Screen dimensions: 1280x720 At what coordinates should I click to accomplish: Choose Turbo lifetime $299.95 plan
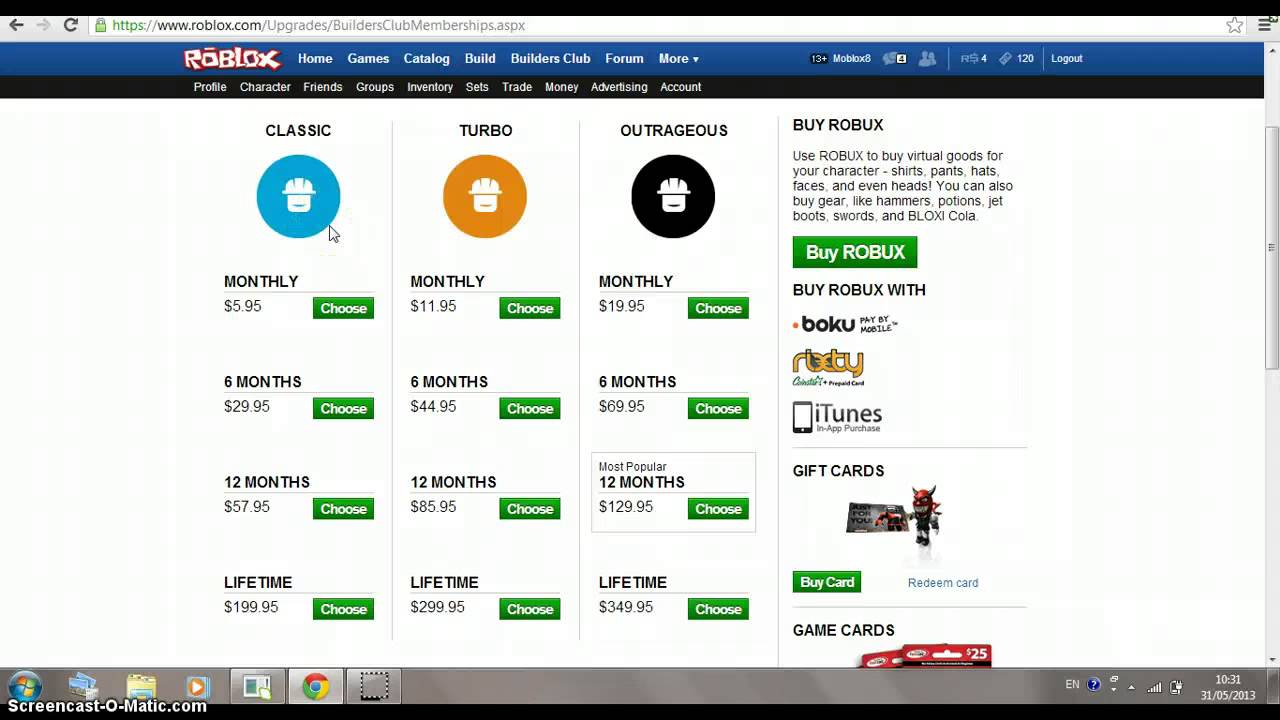click(x=530, y=609)
